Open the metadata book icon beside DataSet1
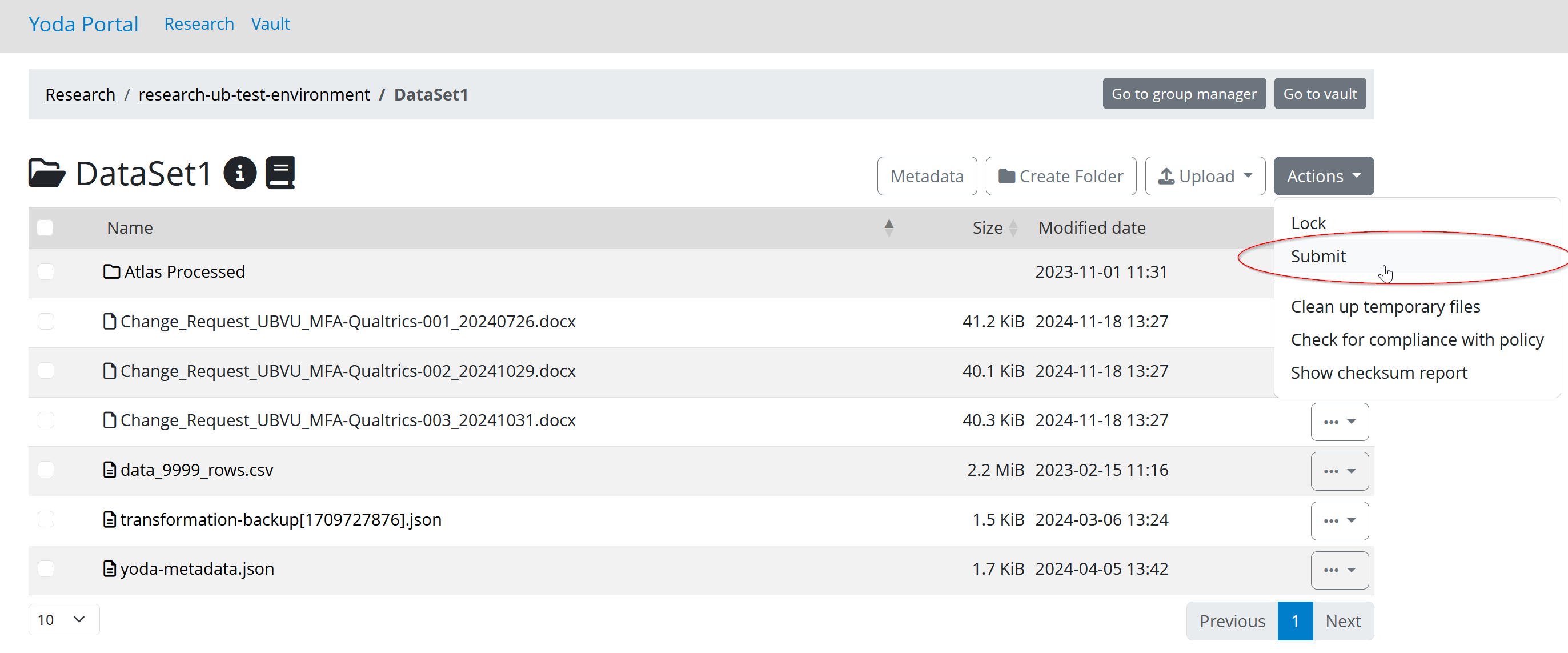Screen dimensions: 1568x653 pyautogui.click(x=280, y=174)
